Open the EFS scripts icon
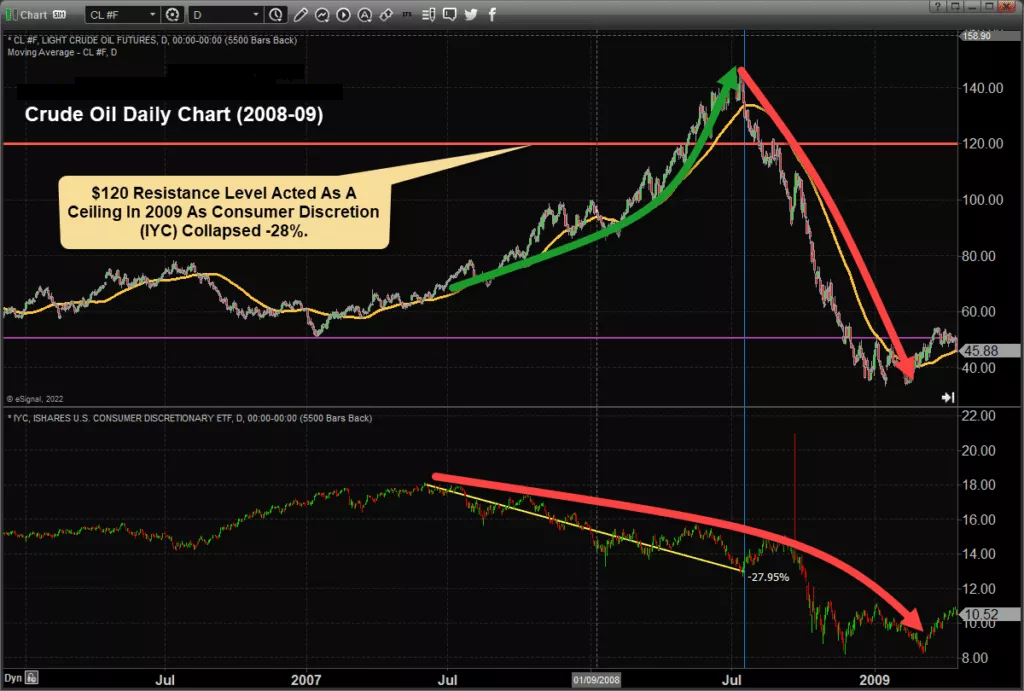The height and width of the screenshot is (691, 1024). [408, 14]
